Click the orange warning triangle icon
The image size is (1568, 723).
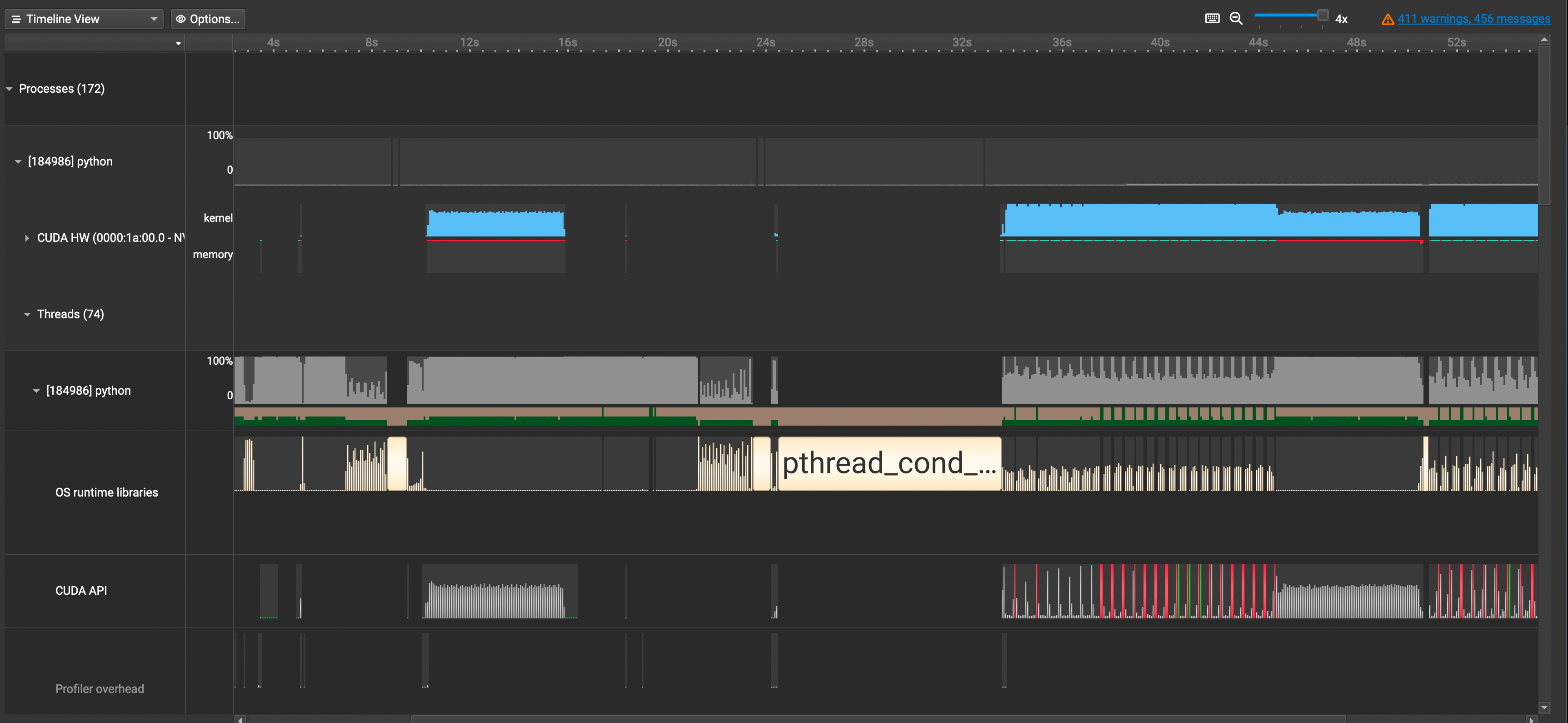coord(1387,20)
